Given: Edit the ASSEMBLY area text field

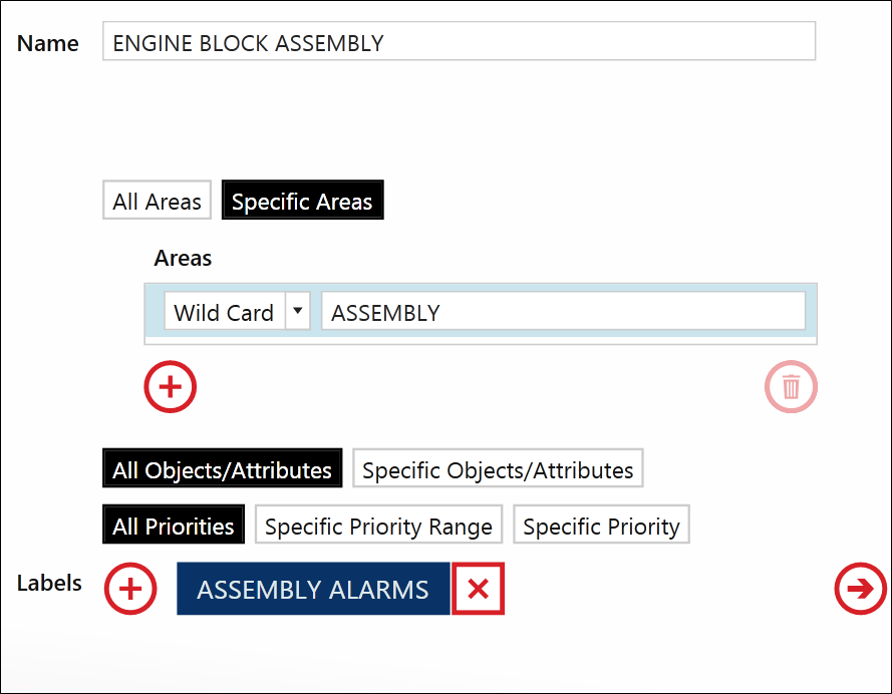Looking at the screenshot, I should coord(564,311).
